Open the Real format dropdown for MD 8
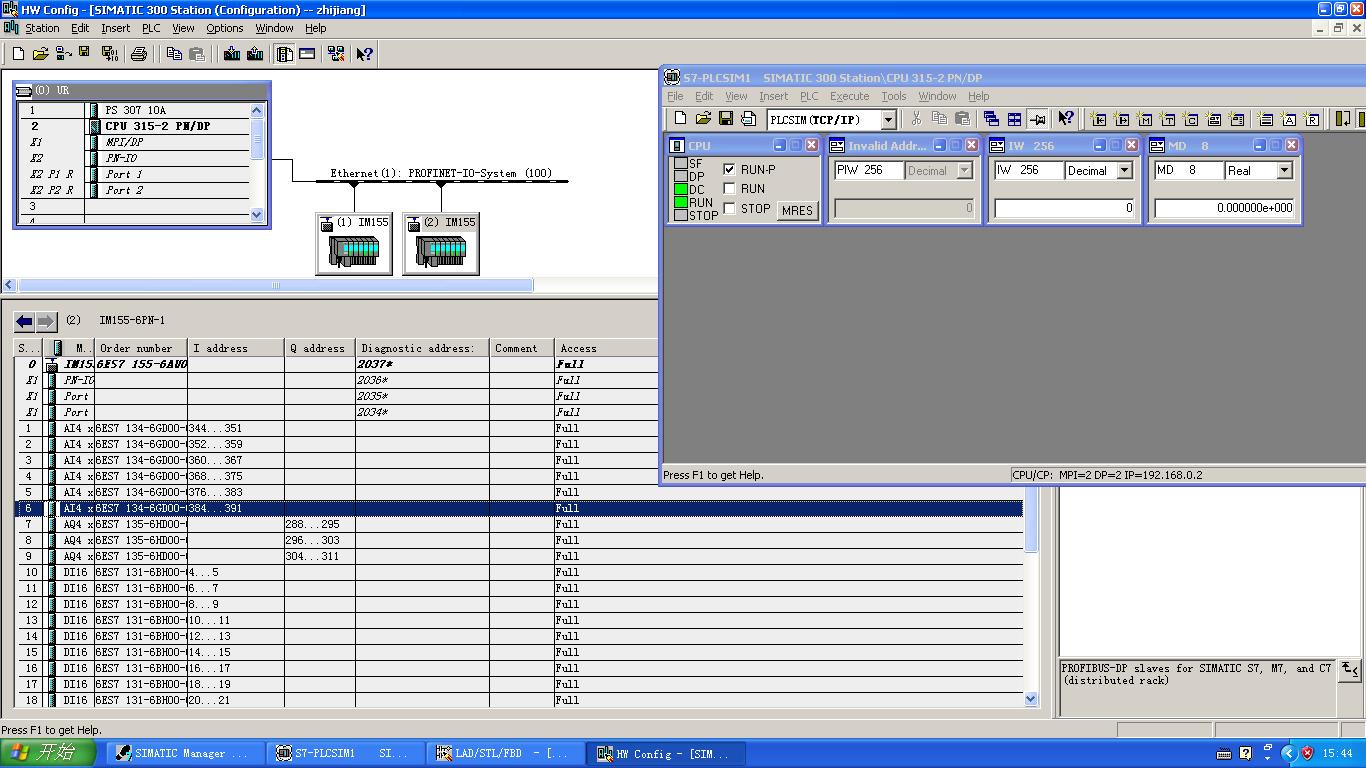The height and width of the screenshot is (768, 1366). pos(1285,171)
